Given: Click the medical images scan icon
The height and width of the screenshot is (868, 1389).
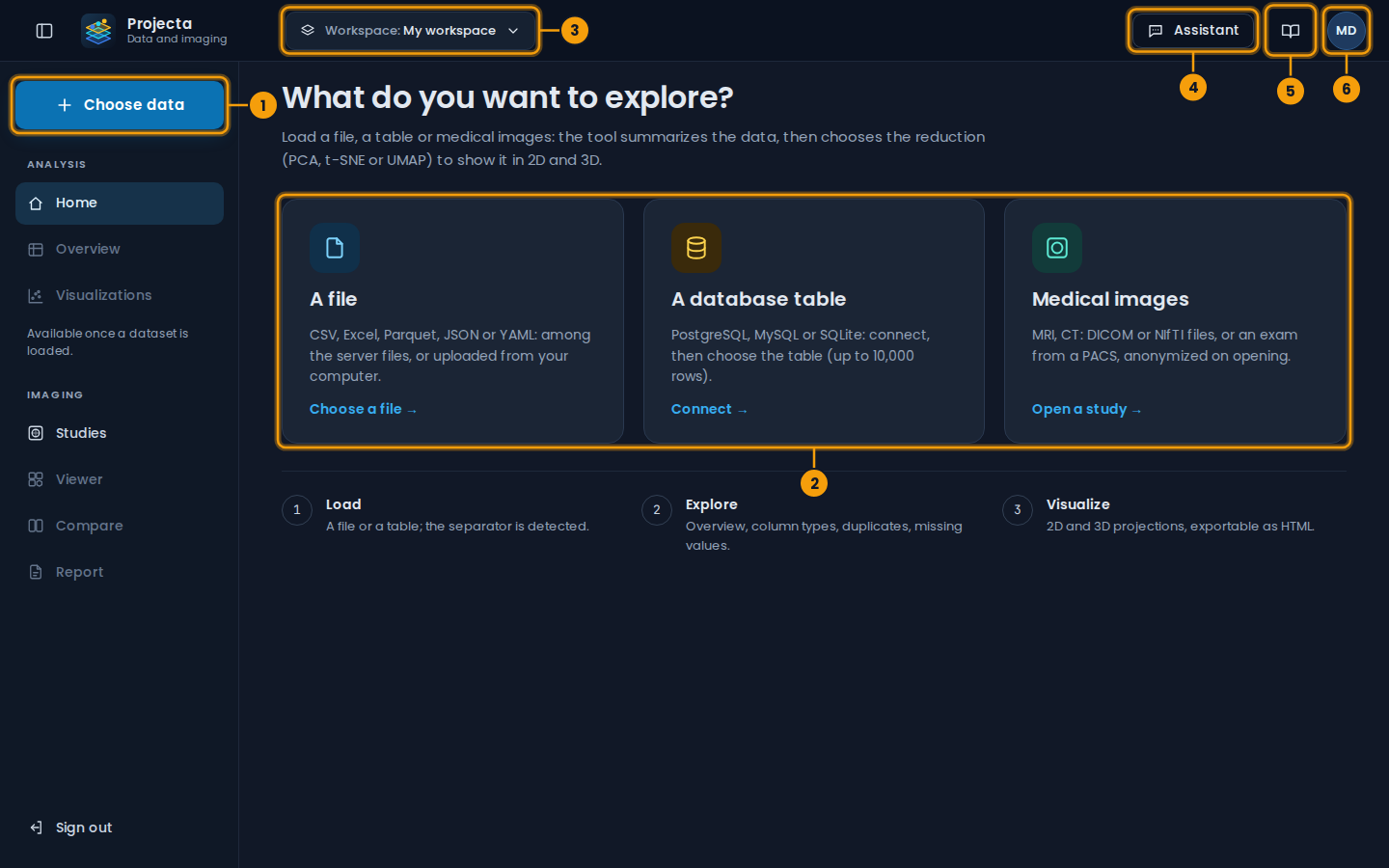Looking at the screenshot, I should pyautogui.click(x=1057, y=249).
